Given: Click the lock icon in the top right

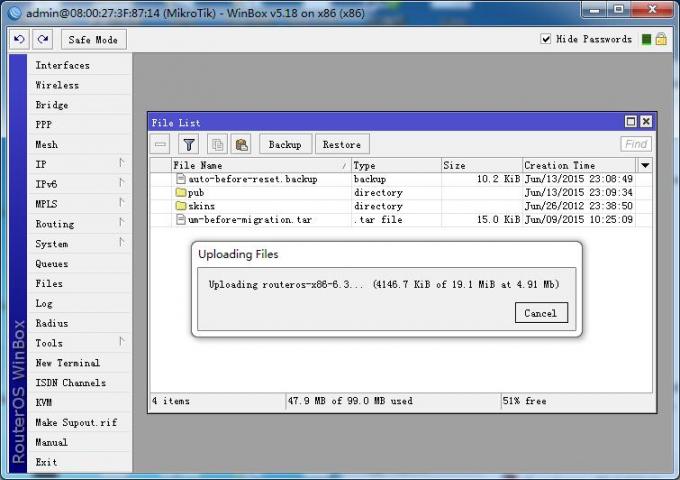Looking at the screenshot, I should tap(661, 39).
